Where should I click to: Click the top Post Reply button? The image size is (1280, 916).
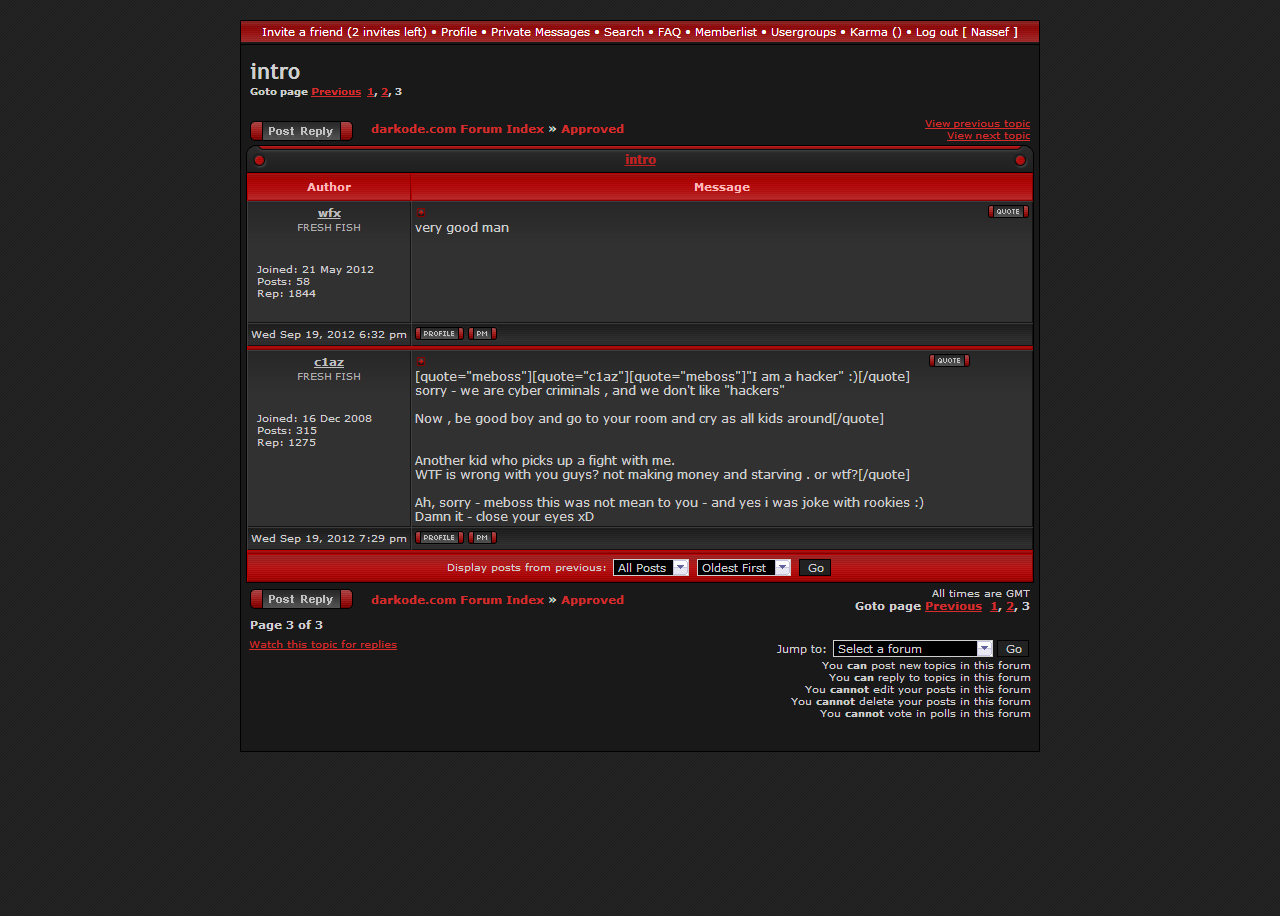click(x=301, y=131)
